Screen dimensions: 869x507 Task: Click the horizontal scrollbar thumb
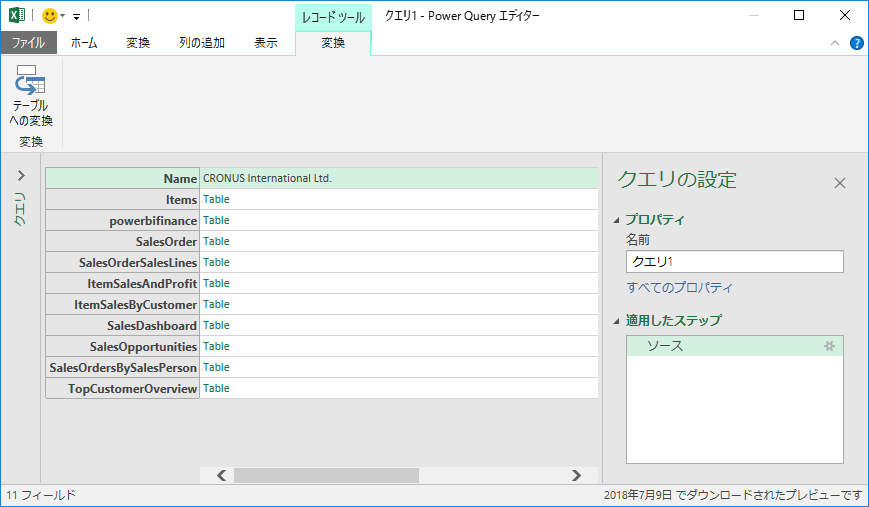tap(326, 475)
